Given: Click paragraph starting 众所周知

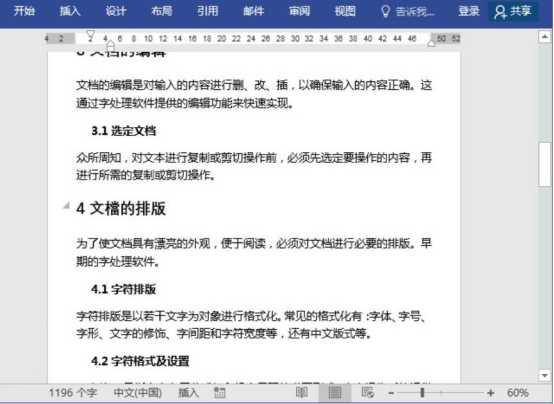Looking at the screenshot, I should 254,166.
